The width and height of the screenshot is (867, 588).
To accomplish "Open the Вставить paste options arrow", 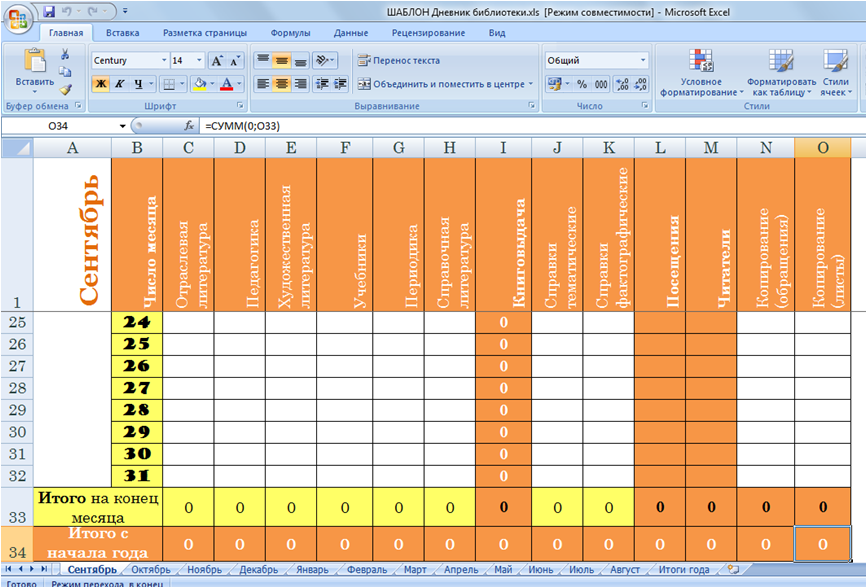I will 34,91.
